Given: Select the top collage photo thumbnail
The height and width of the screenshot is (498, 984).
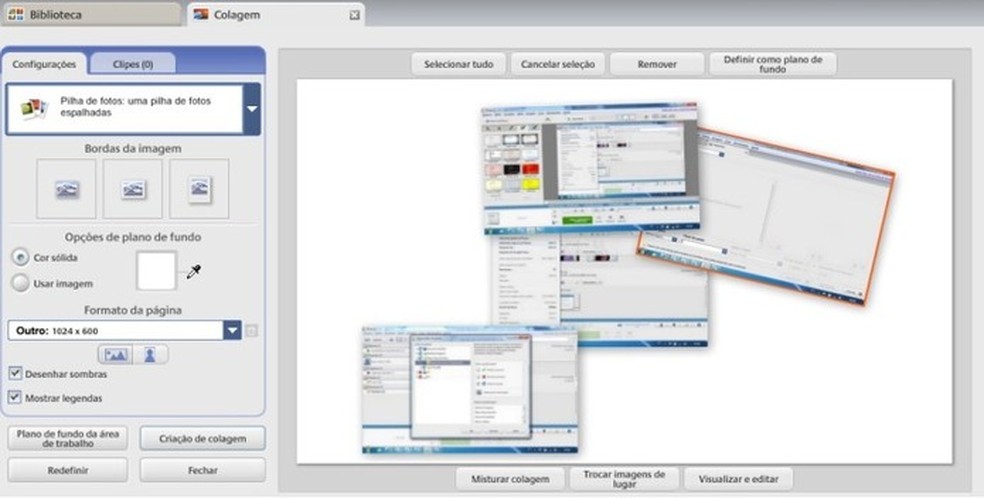Looking at the screenshot, I should [590, 167].
